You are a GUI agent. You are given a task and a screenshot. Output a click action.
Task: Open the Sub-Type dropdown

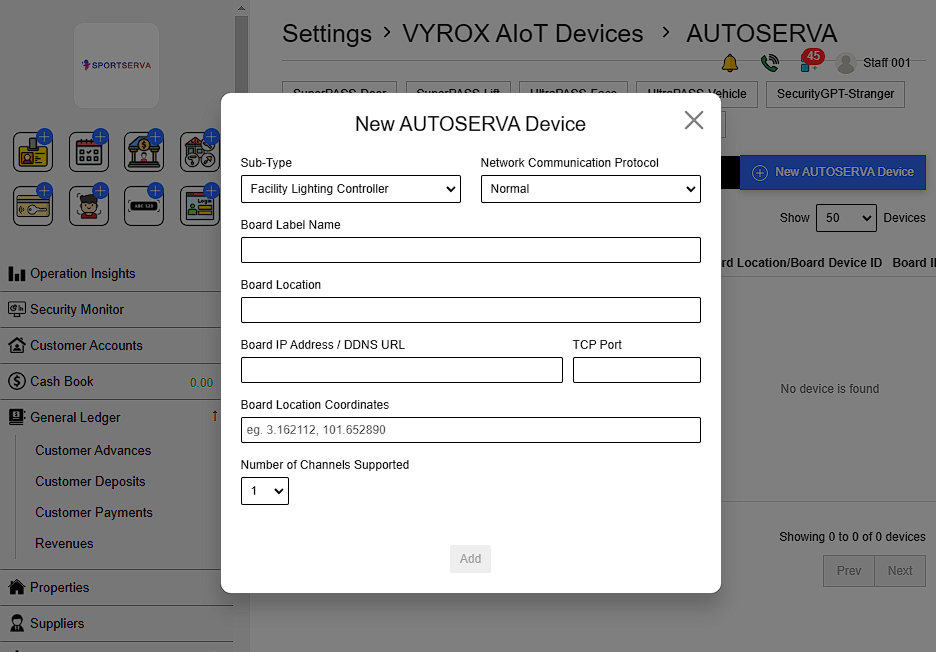(350, 189)
